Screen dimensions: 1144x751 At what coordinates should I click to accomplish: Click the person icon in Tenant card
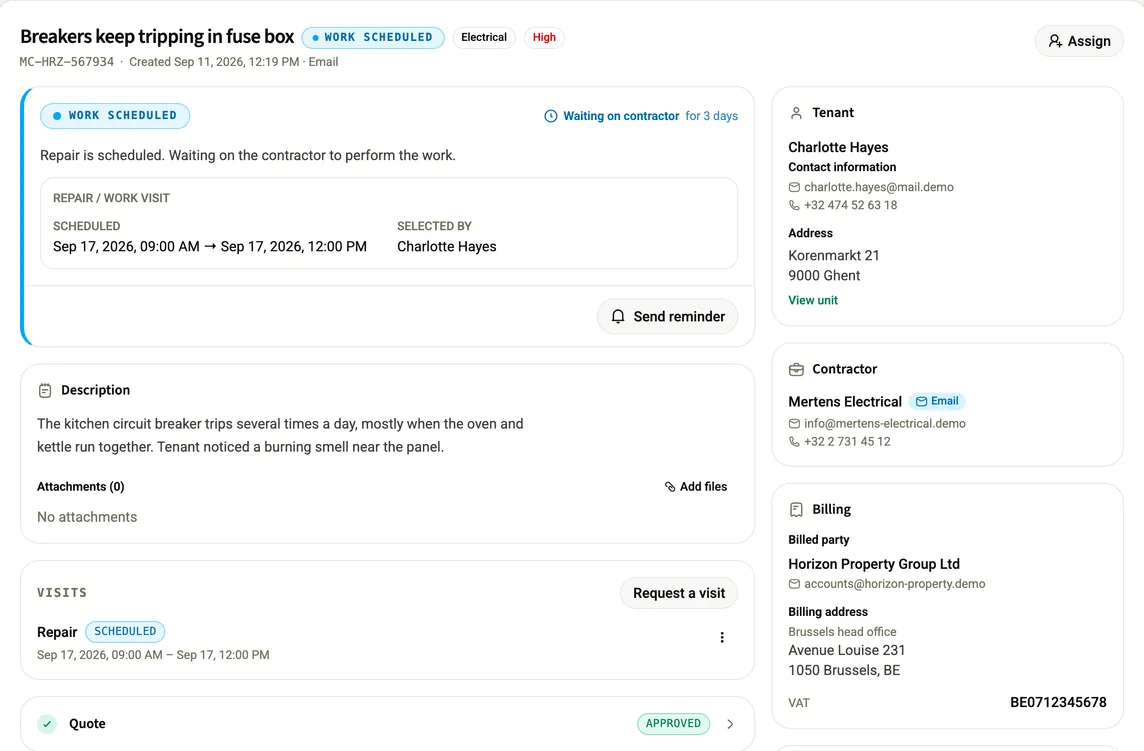pyautogui.click(x=796, y=113)
